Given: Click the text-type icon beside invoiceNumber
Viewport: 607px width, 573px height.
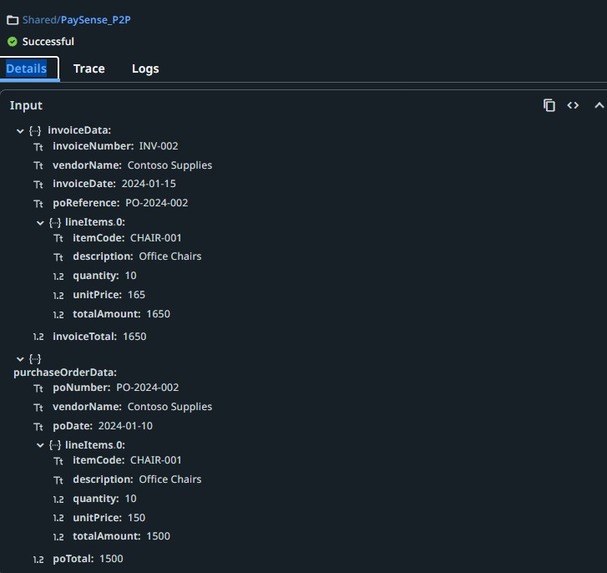Looking at the screenshot, I should coord(38,147).
